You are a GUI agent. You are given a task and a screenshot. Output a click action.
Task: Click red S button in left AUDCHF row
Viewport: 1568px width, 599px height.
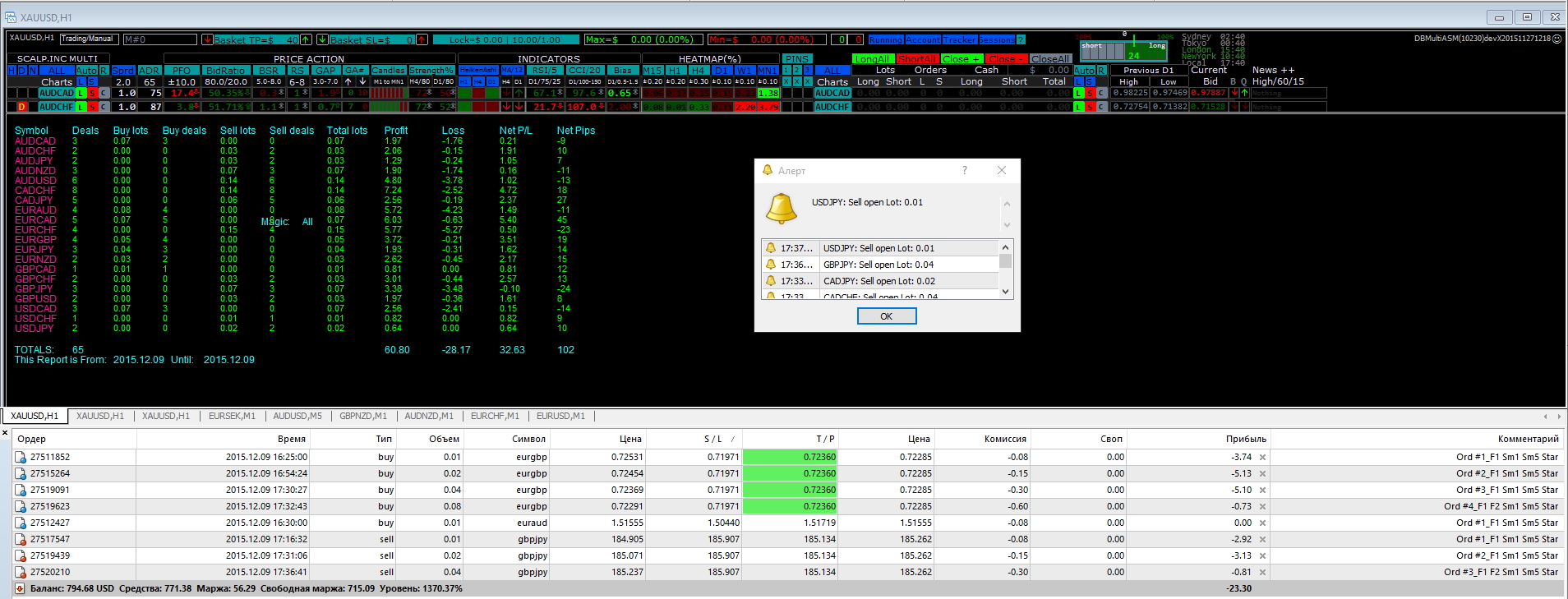pyautogui.click(x=92, y=107)
